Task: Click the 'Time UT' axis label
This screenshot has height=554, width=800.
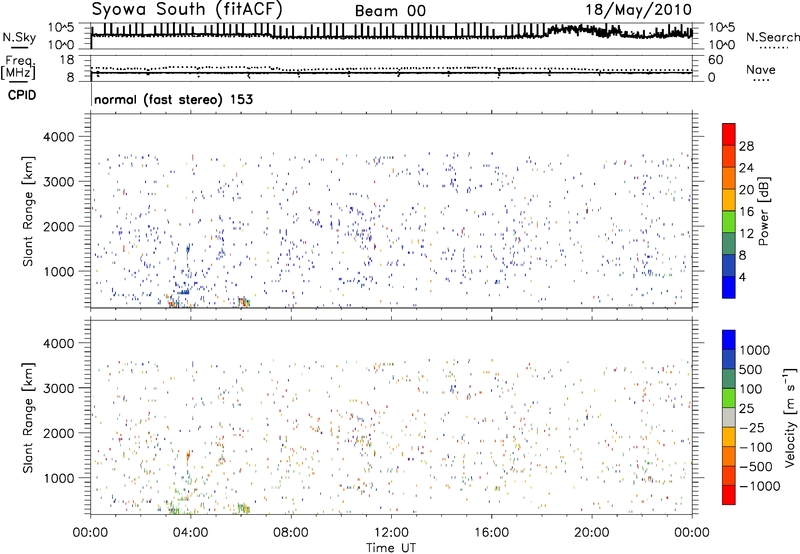Action: (391, 547)
